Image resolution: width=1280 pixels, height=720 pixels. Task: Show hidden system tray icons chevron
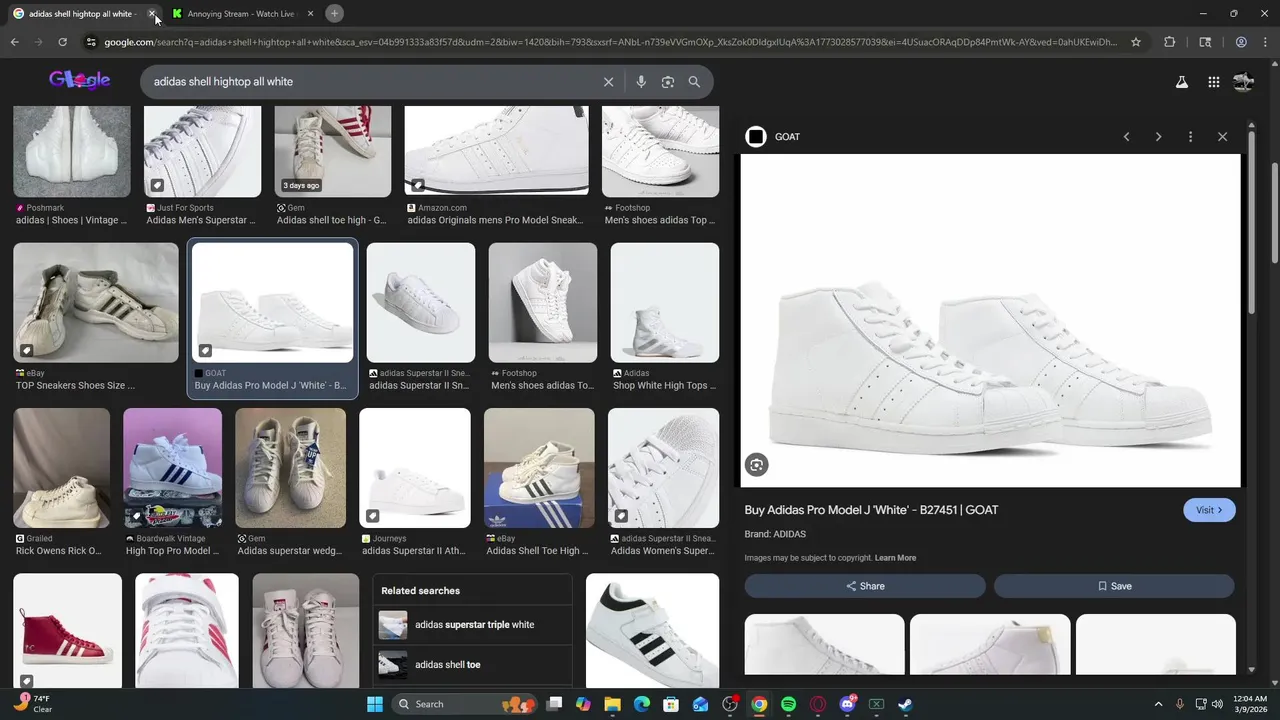pos(1158,704)
